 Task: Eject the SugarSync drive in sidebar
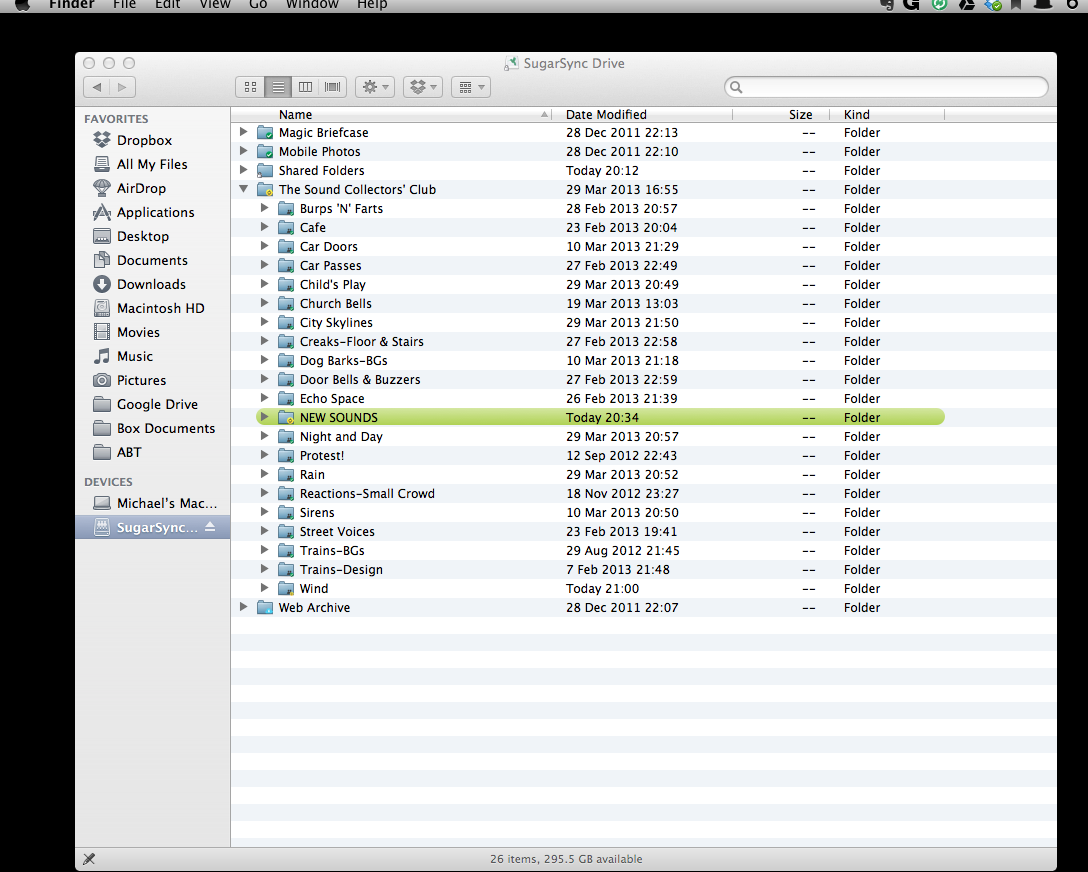[210, 527]
